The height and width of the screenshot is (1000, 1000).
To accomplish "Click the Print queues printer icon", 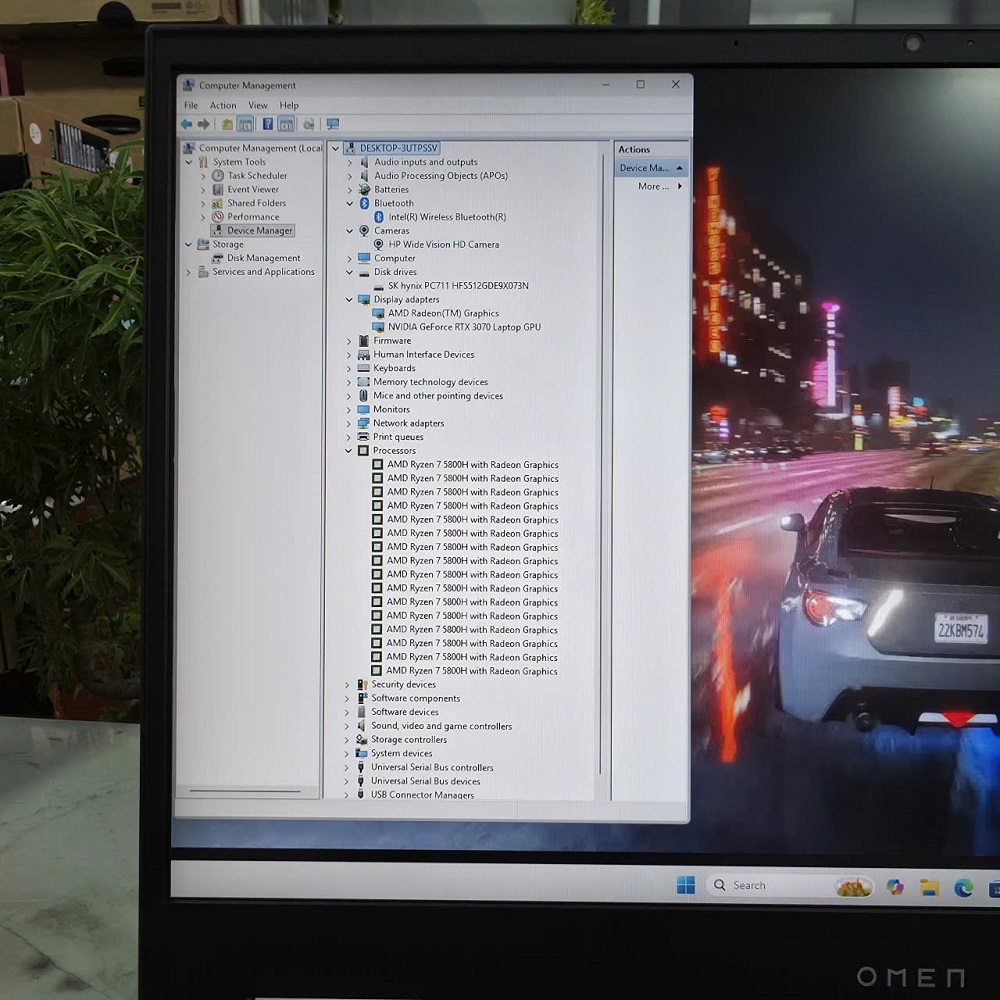I will pos(363,437).
